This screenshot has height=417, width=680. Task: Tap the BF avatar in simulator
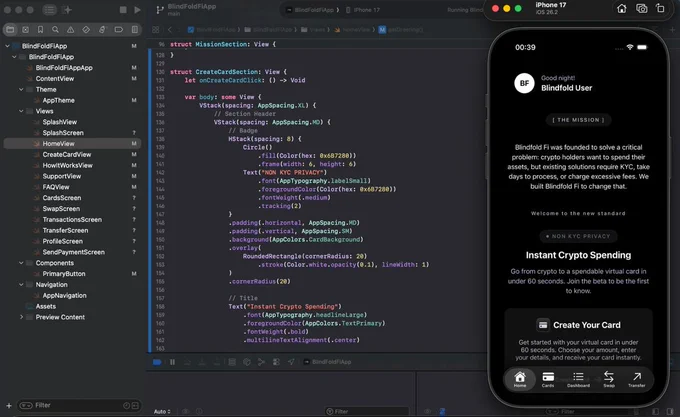point(524,83)
